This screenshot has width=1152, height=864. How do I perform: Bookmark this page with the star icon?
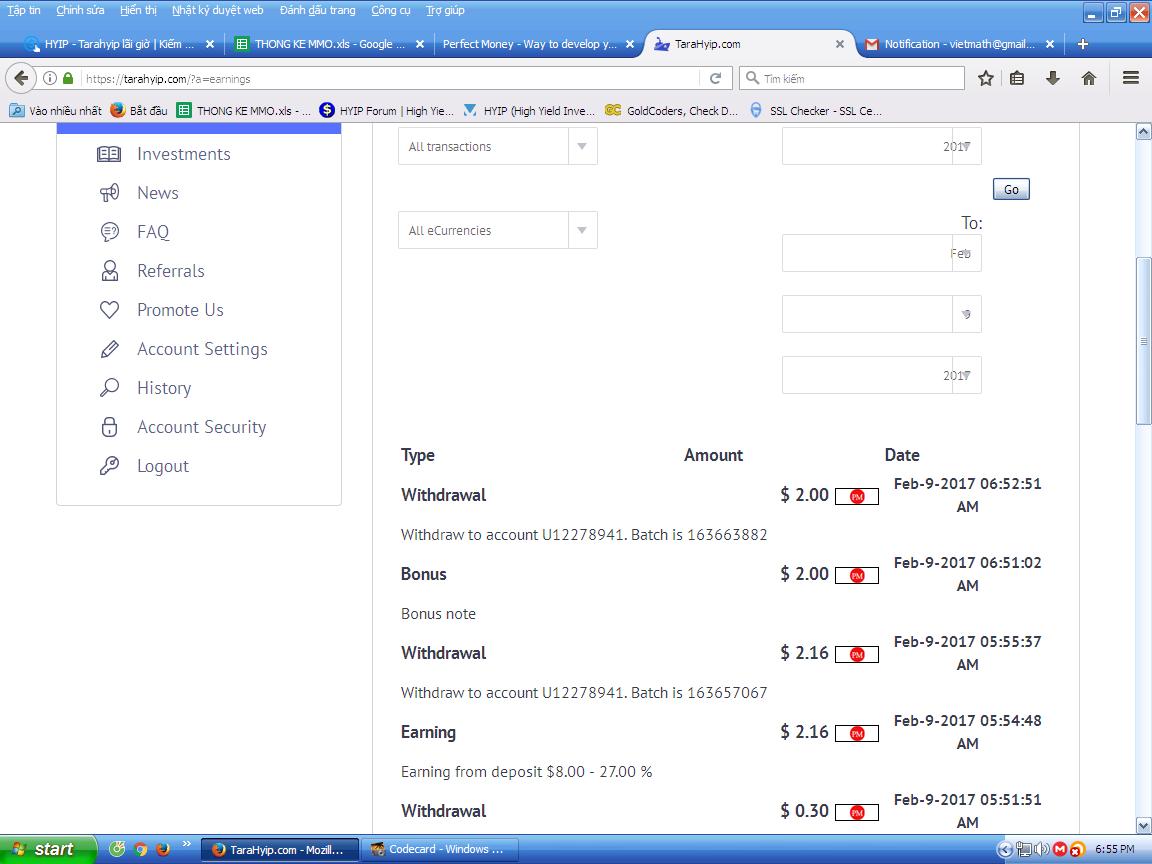pyautogui.click(x=985, y=78)
